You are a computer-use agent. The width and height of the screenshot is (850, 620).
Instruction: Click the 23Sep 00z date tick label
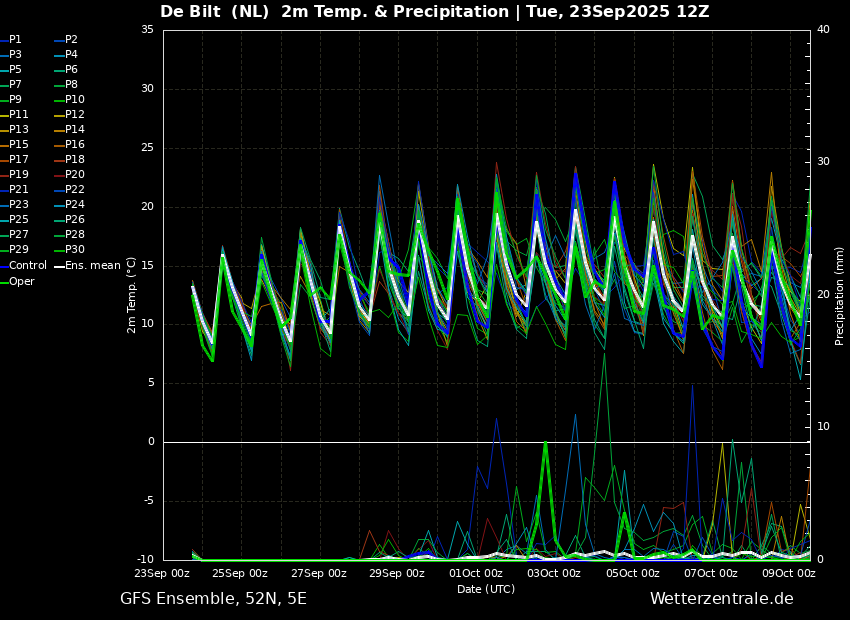(x=163, y=573)
